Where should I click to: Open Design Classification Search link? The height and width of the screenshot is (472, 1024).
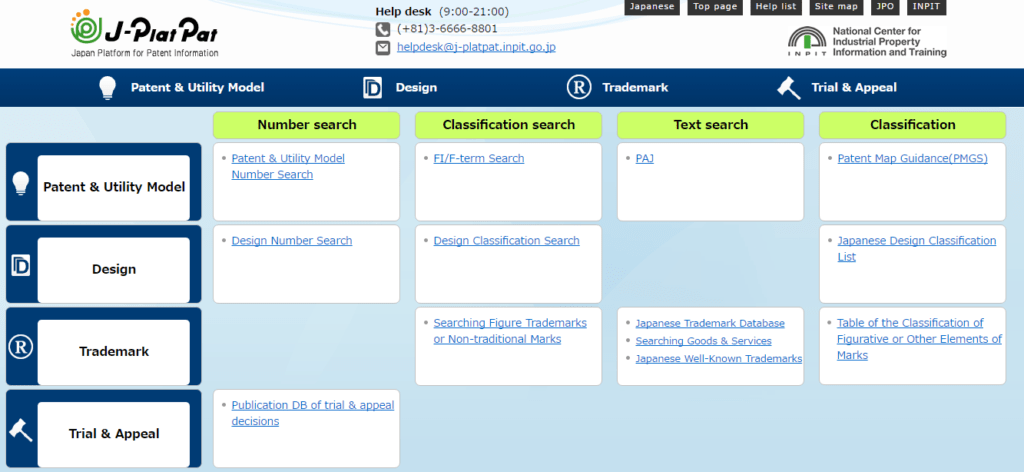506,241
